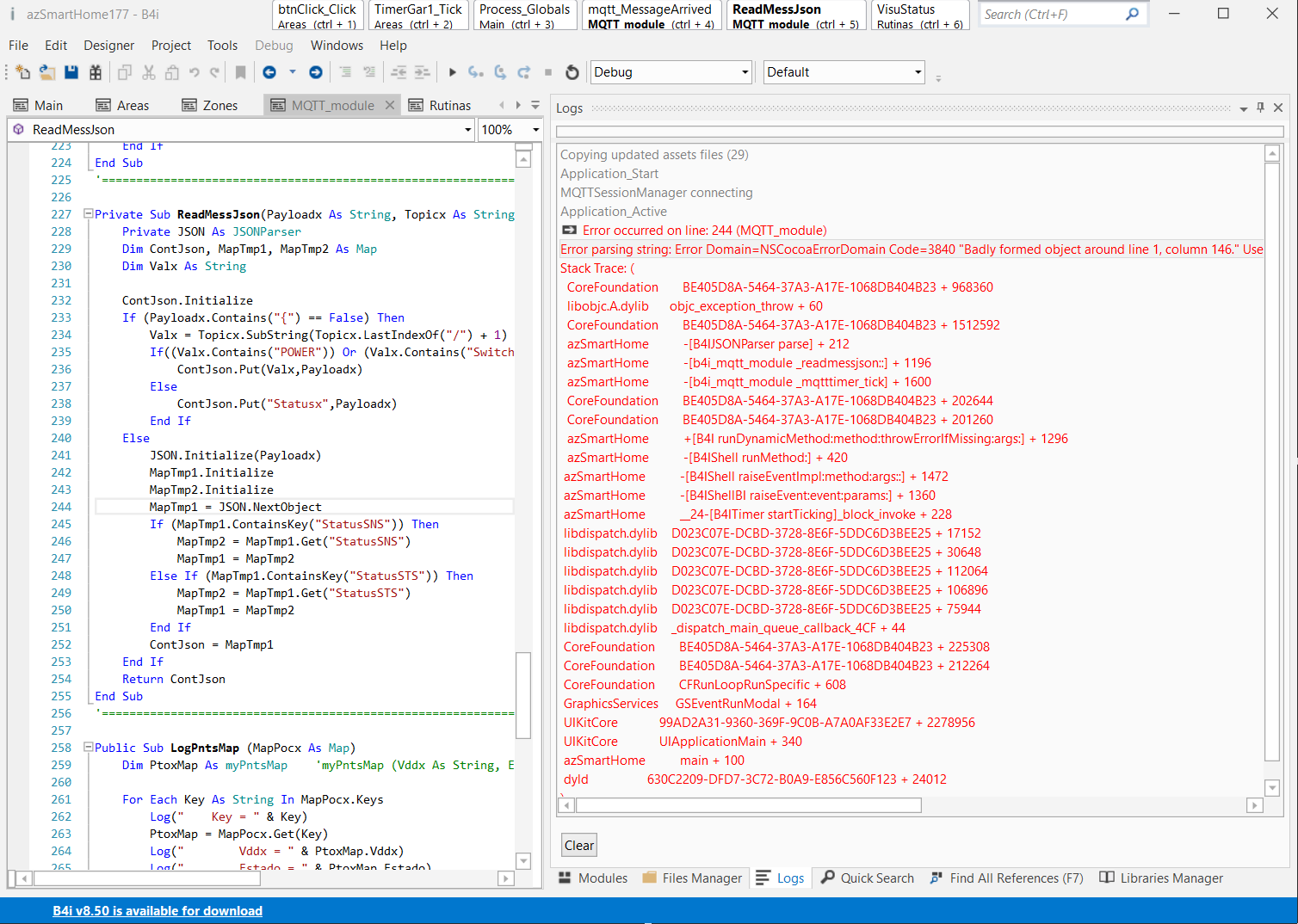Click the Save file icon
Image resolution: width=1298 pixels, height=924 pixels.
pyautogui.click(x=71, y=72)
